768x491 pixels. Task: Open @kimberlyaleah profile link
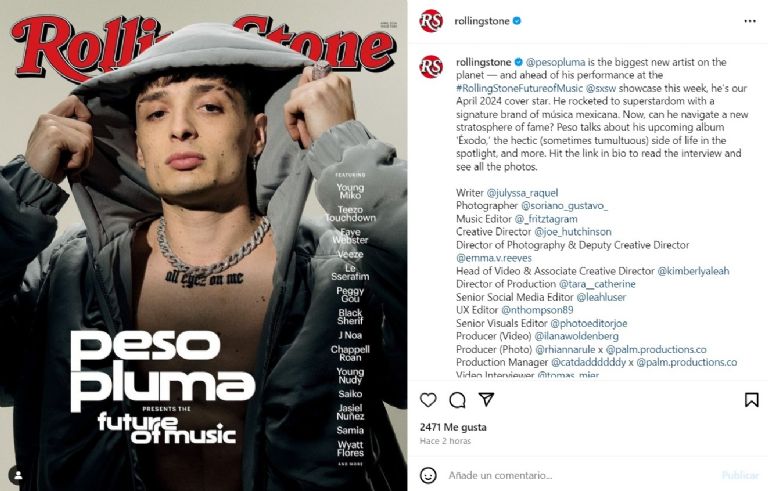(x=693, y=271)
